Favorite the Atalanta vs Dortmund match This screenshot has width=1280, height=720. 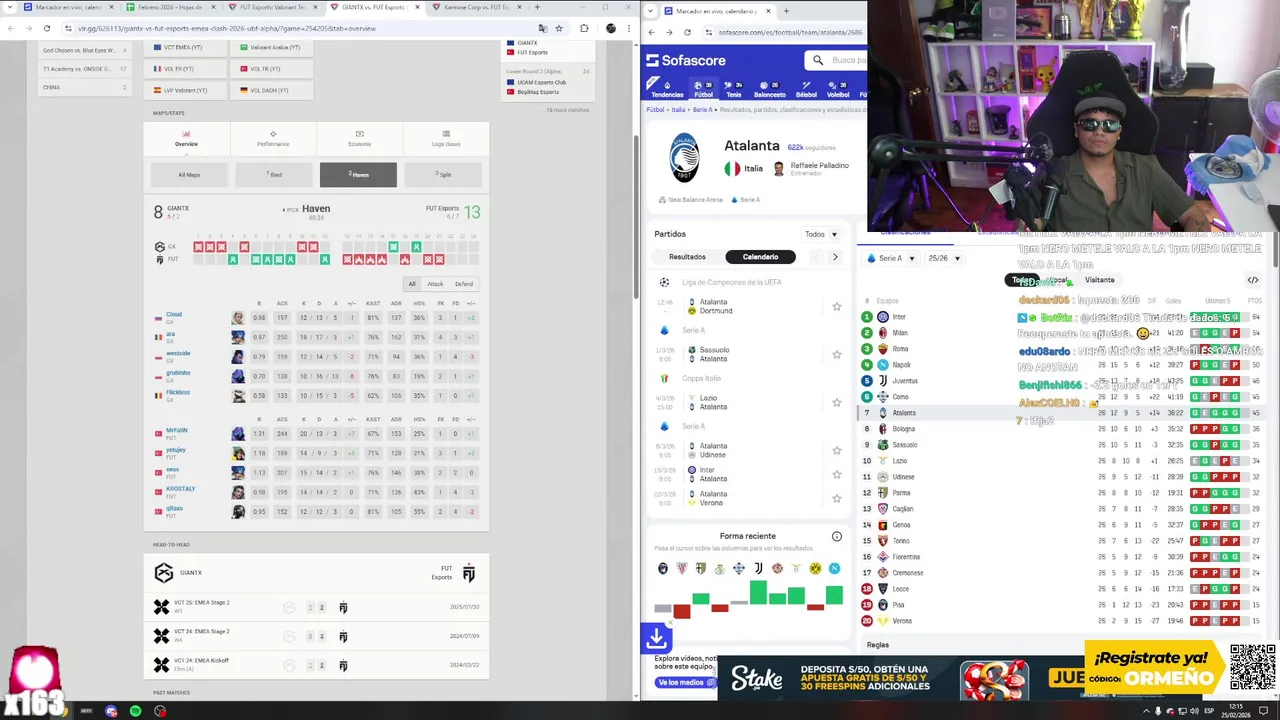837,306
